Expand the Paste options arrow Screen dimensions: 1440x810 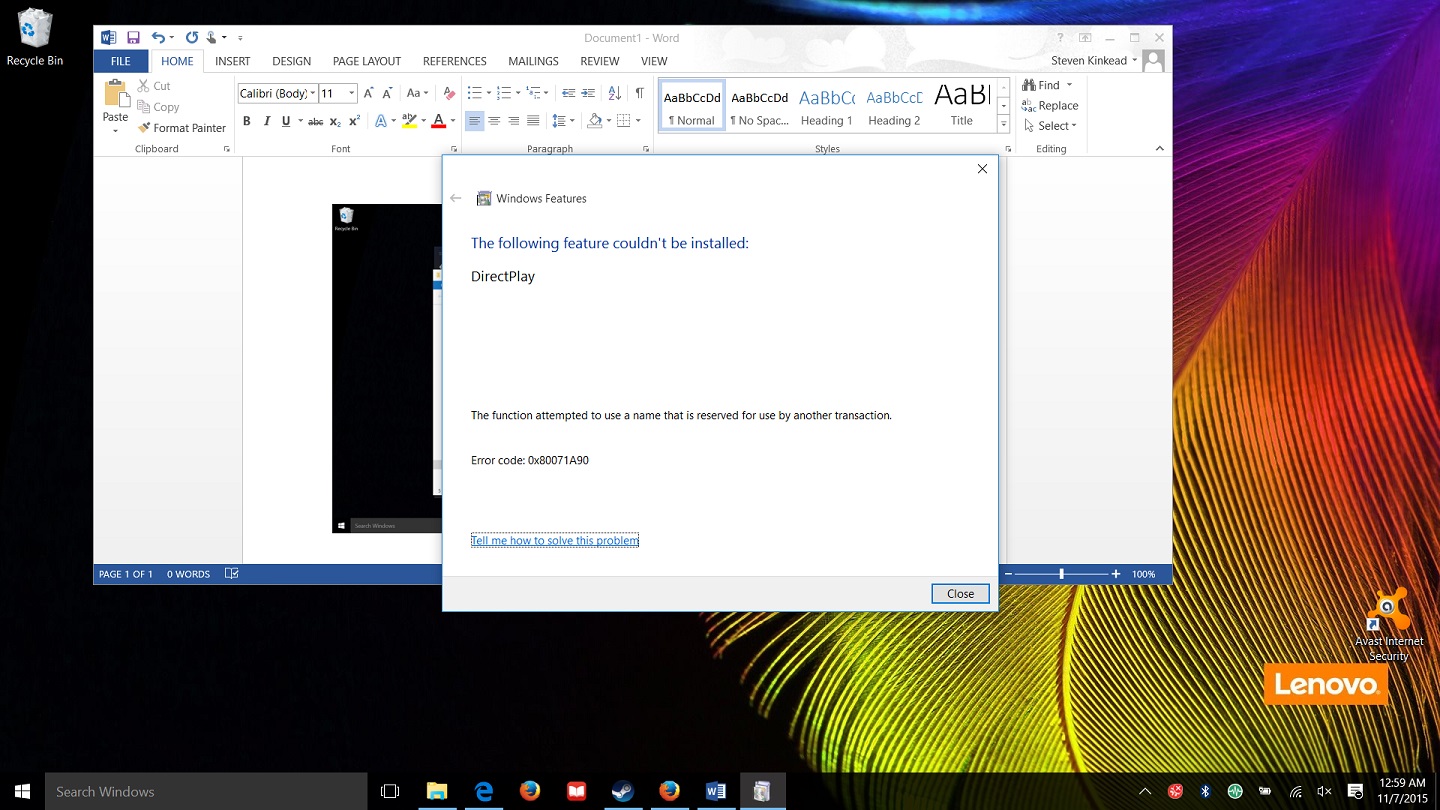tap(116, 130)
